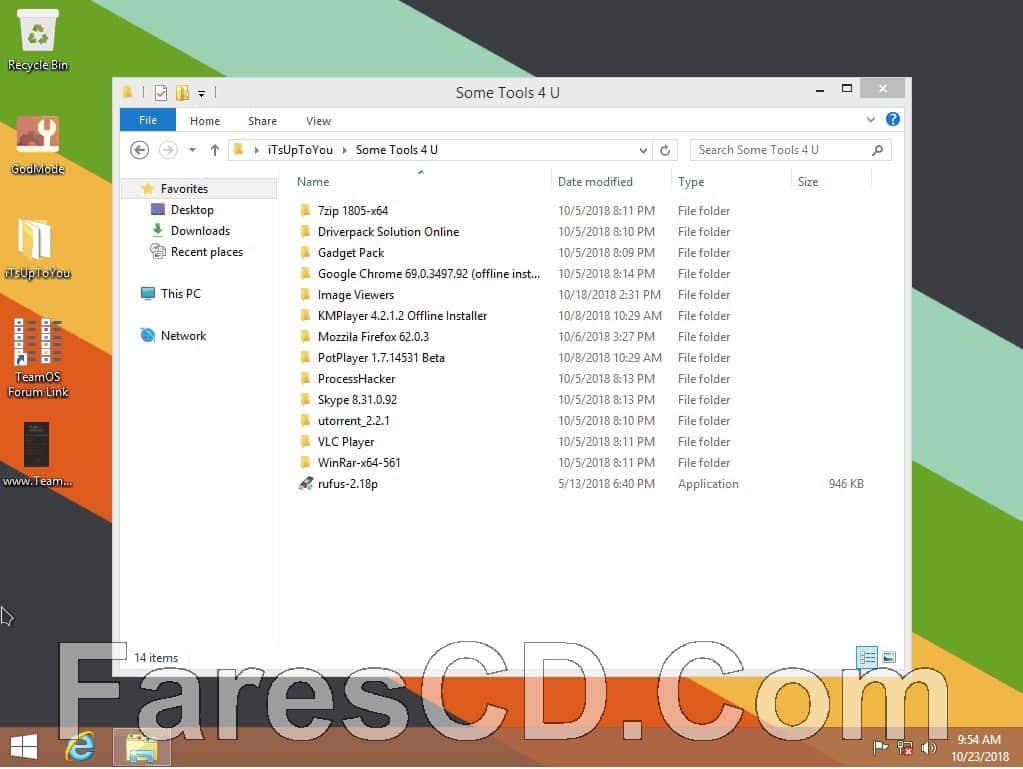Expand the breadcrumb arrow before iTsUpToYou
Image resolution: width=1023 pixels, height=769 pixels.
[x=256, y=150]
